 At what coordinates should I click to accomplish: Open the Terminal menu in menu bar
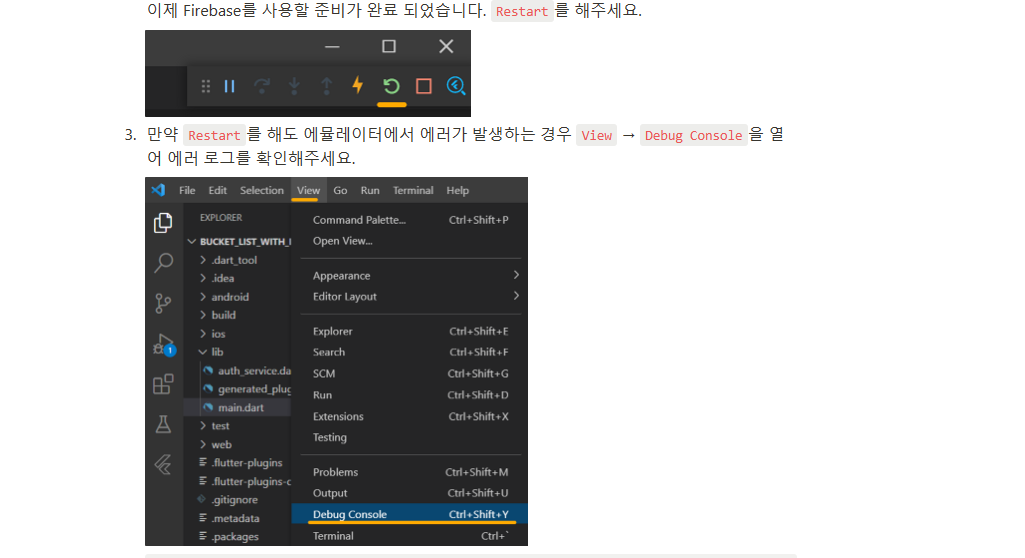[x=412, y=190]
